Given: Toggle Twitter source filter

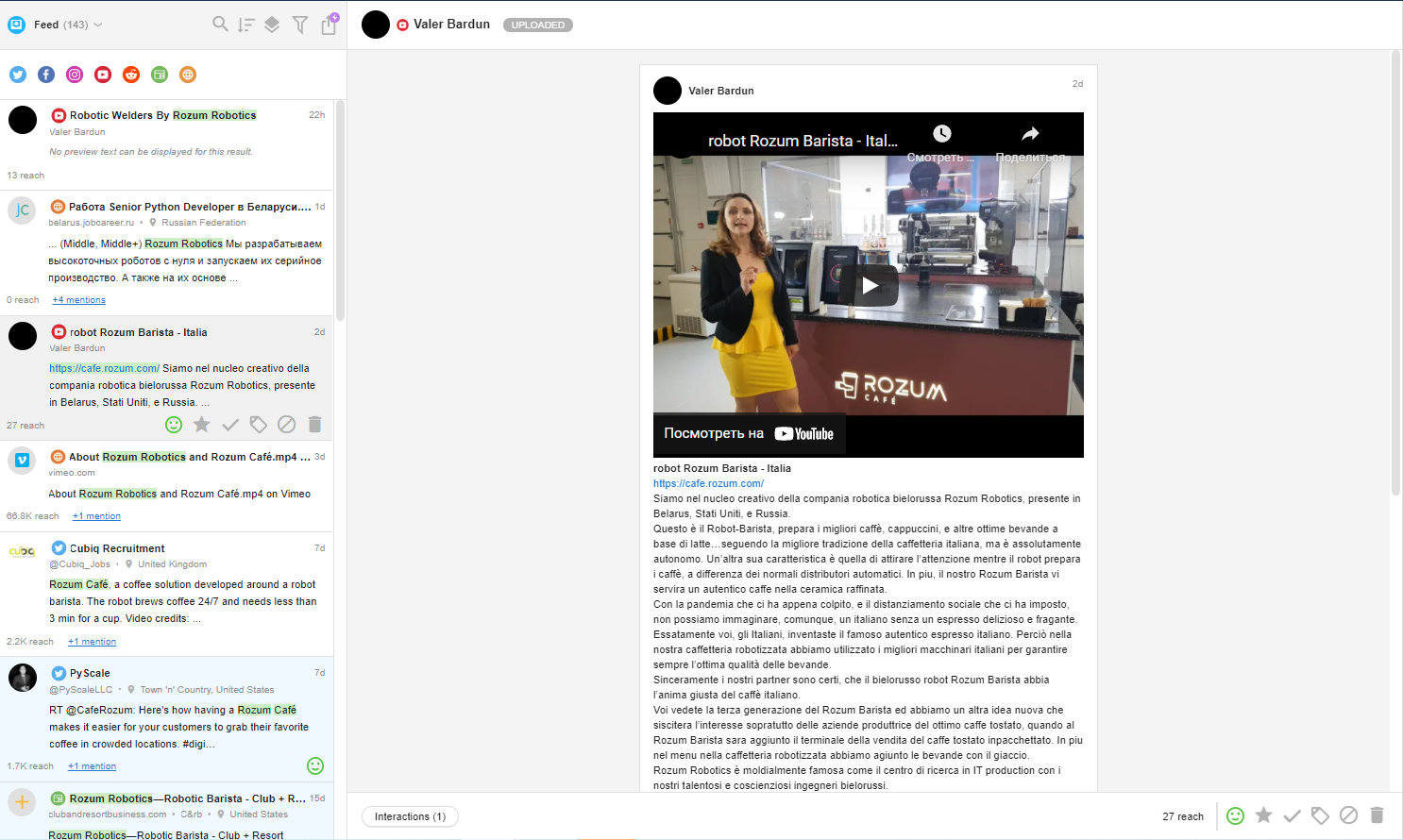Looking at the screenshot, I should point(18,75).
